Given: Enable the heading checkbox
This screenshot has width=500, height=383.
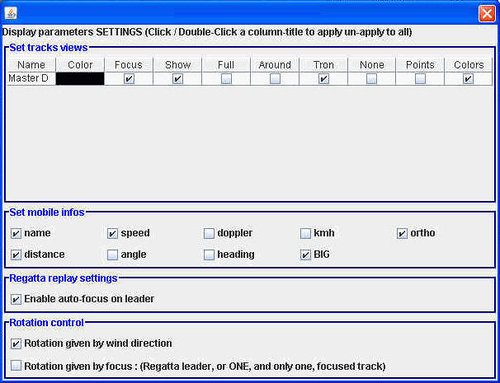Looking at the screenshot, I should coord(209,255).
